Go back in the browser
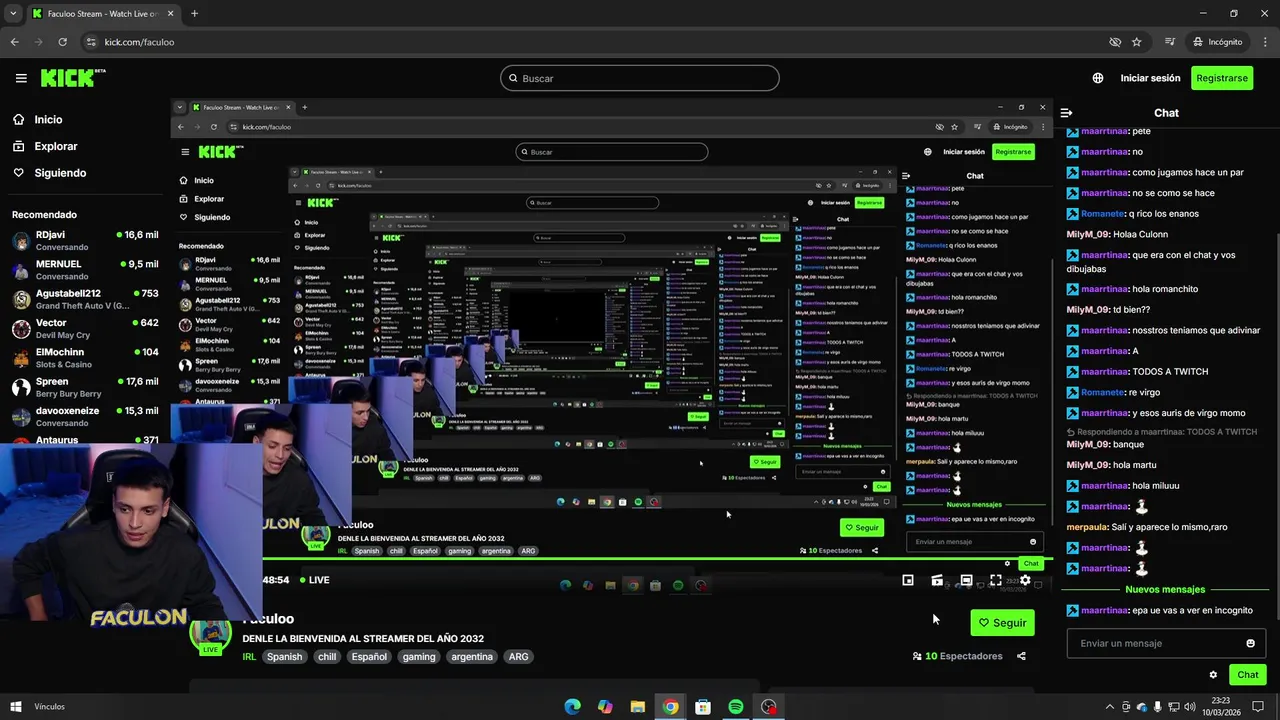 (14, 42)
